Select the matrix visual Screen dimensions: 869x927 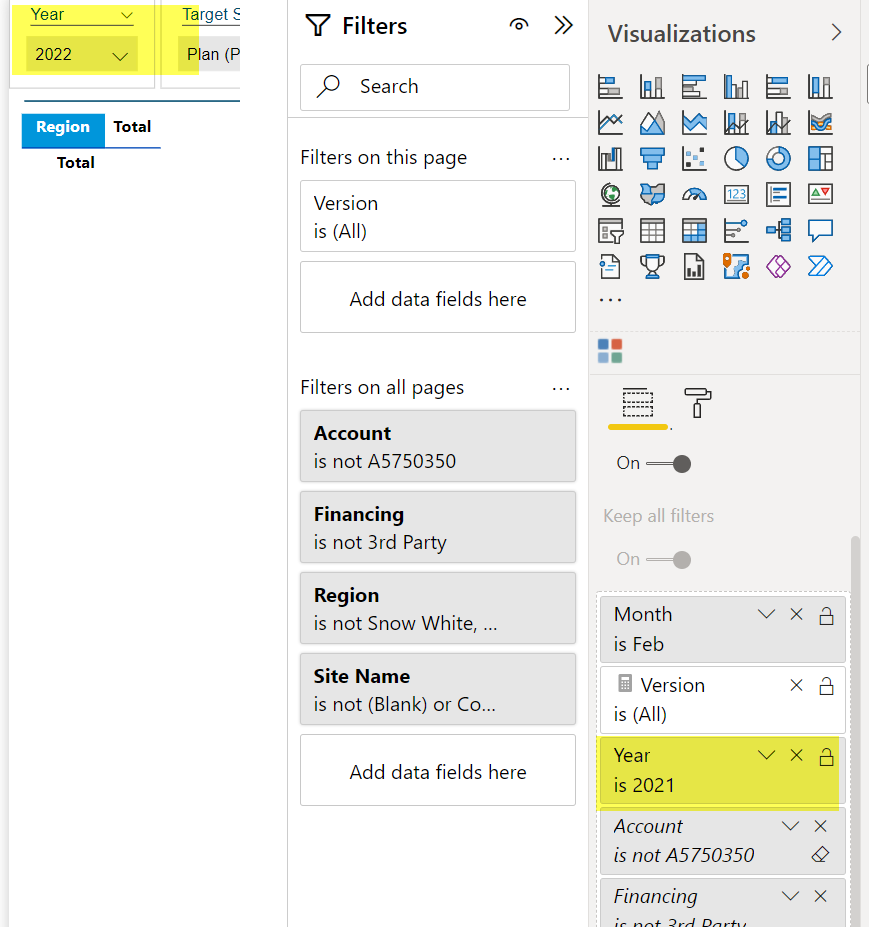coord(694,231)
